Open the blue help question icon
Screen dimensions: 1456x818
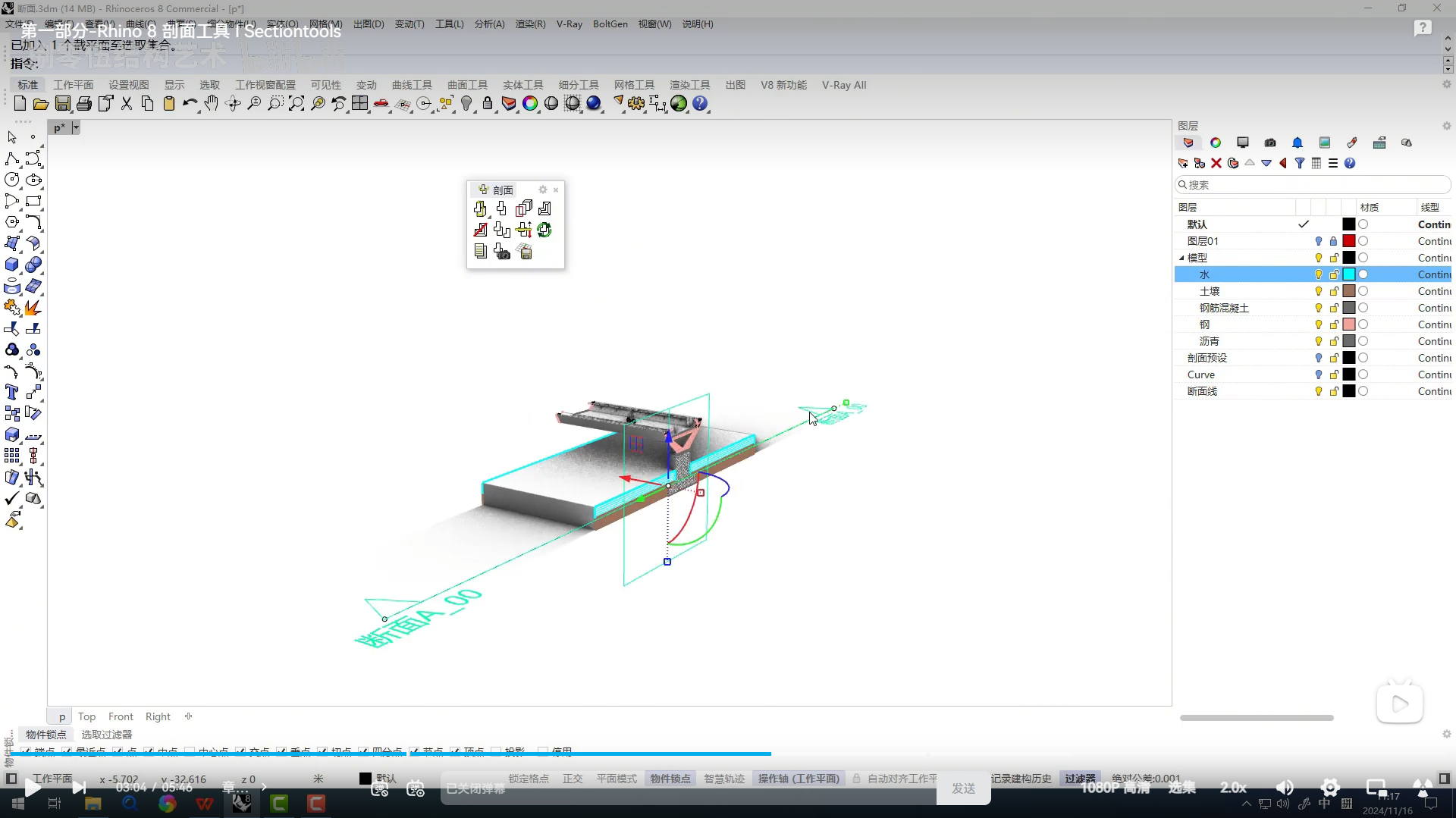click(700, 104)
